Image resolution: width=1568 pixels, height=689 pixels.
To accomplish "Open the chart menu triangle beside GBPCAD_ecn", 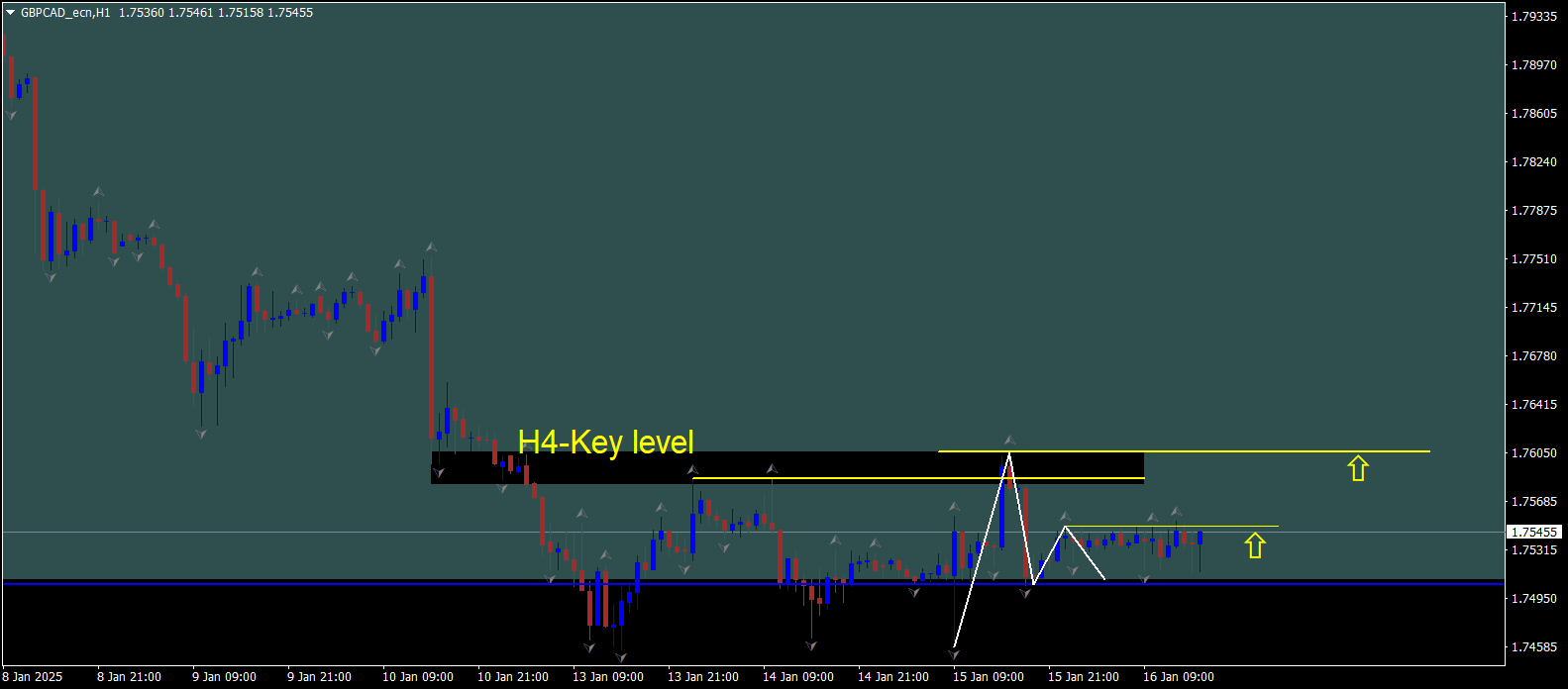I will point(10,13).
